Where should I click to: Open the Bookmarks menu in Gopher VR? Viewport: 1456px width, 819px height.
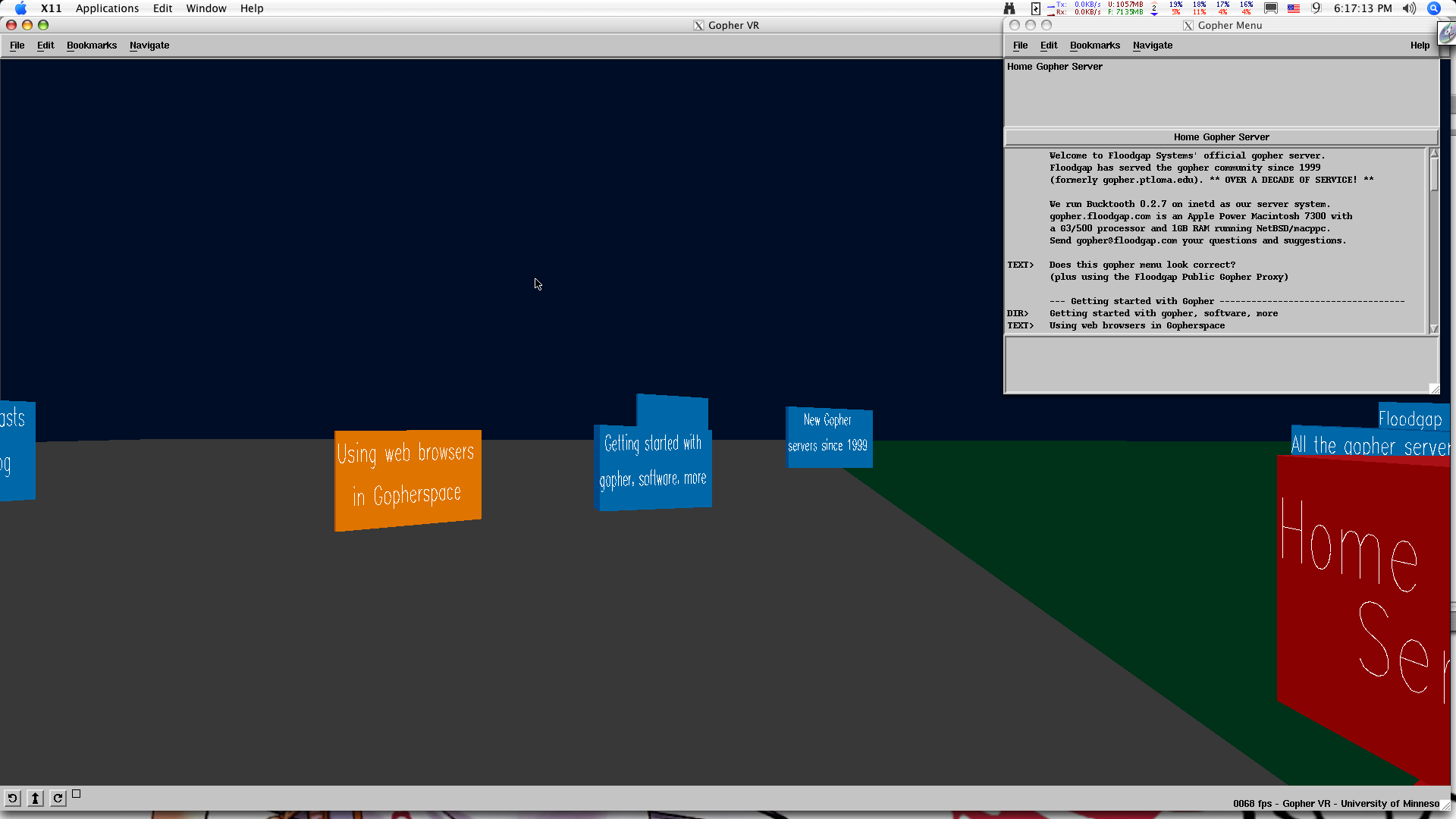coord(92,45)
